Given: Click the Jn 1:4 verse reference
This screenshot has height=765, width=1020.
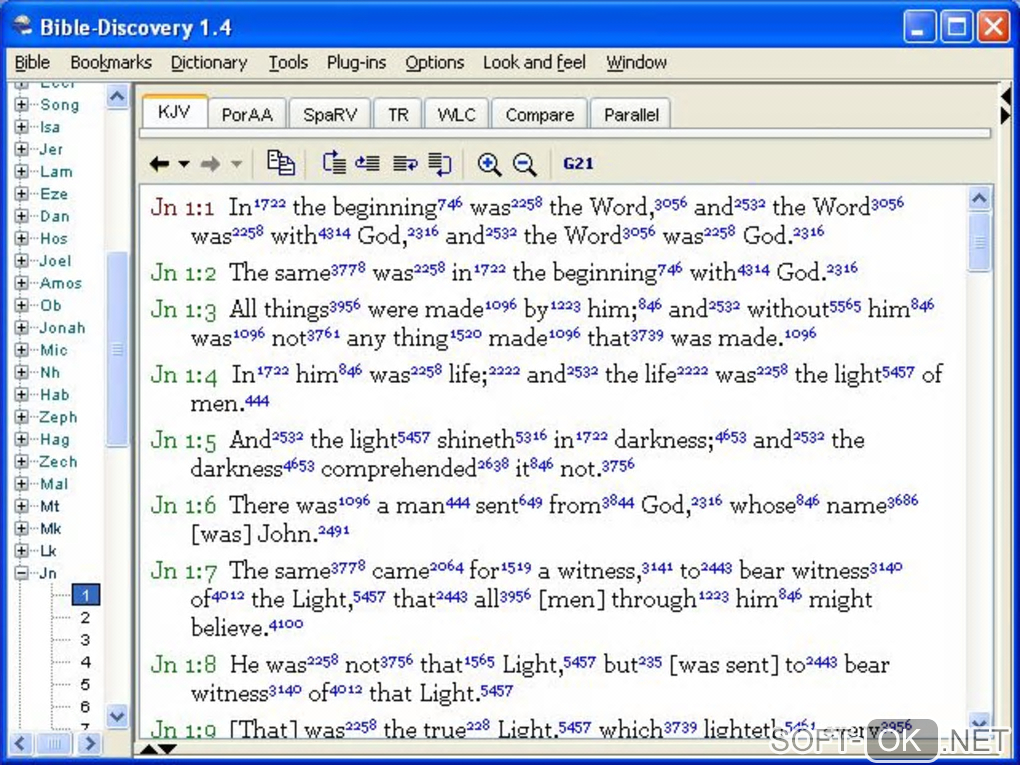Looking at the screenshot, I should [183, 375].
